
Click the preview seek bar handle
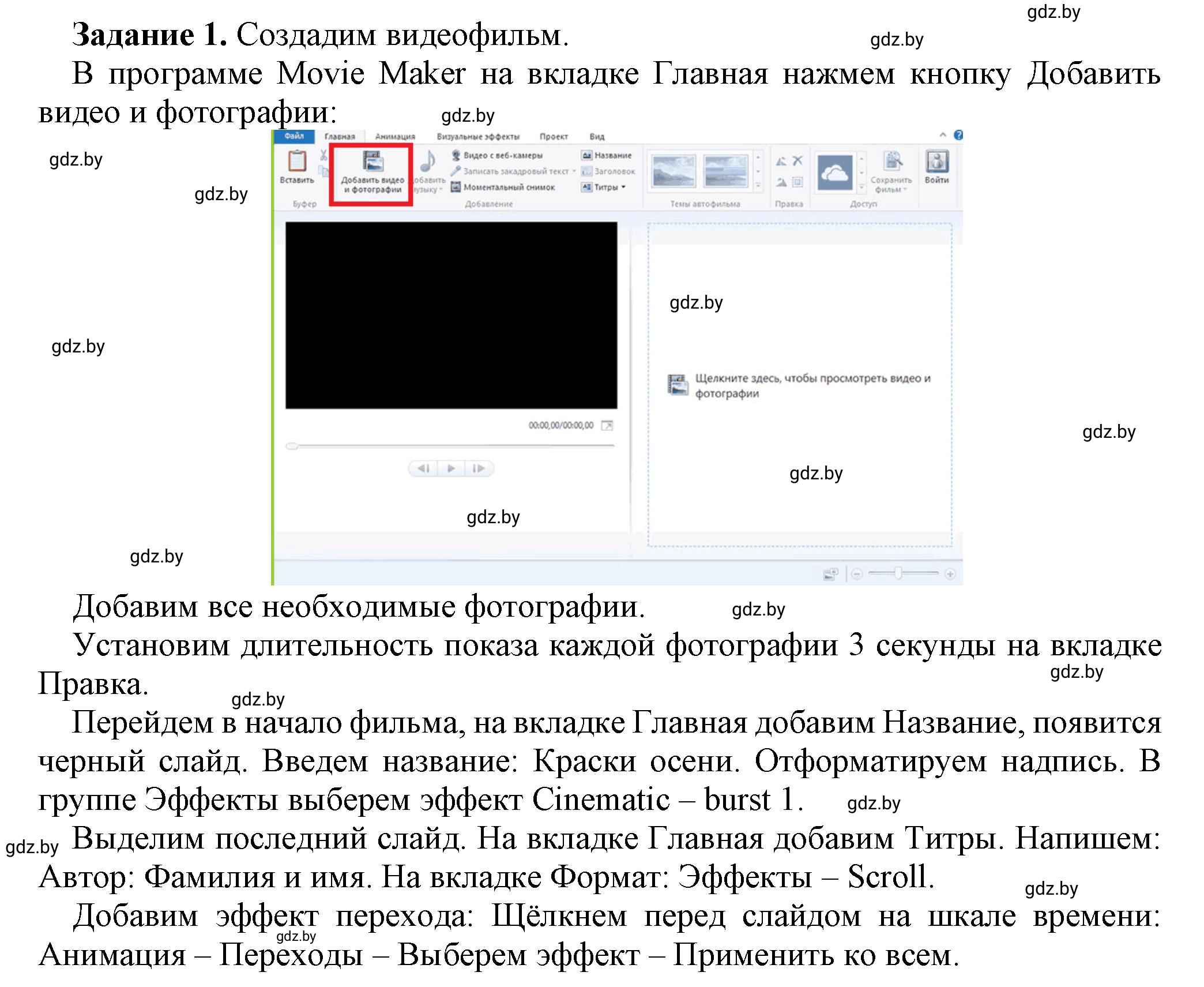click(x=292, y=446)
